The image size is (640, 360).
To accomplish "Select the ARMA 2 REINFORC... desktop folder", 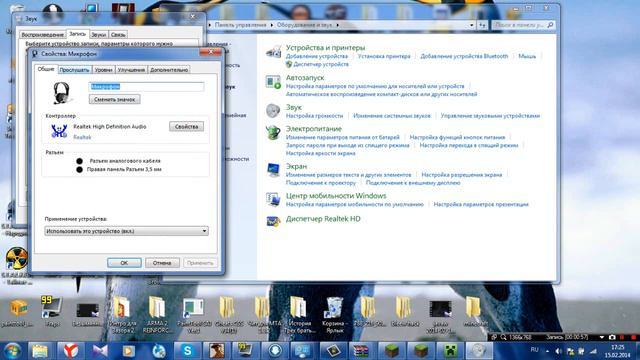I will (x=158, y=315).
